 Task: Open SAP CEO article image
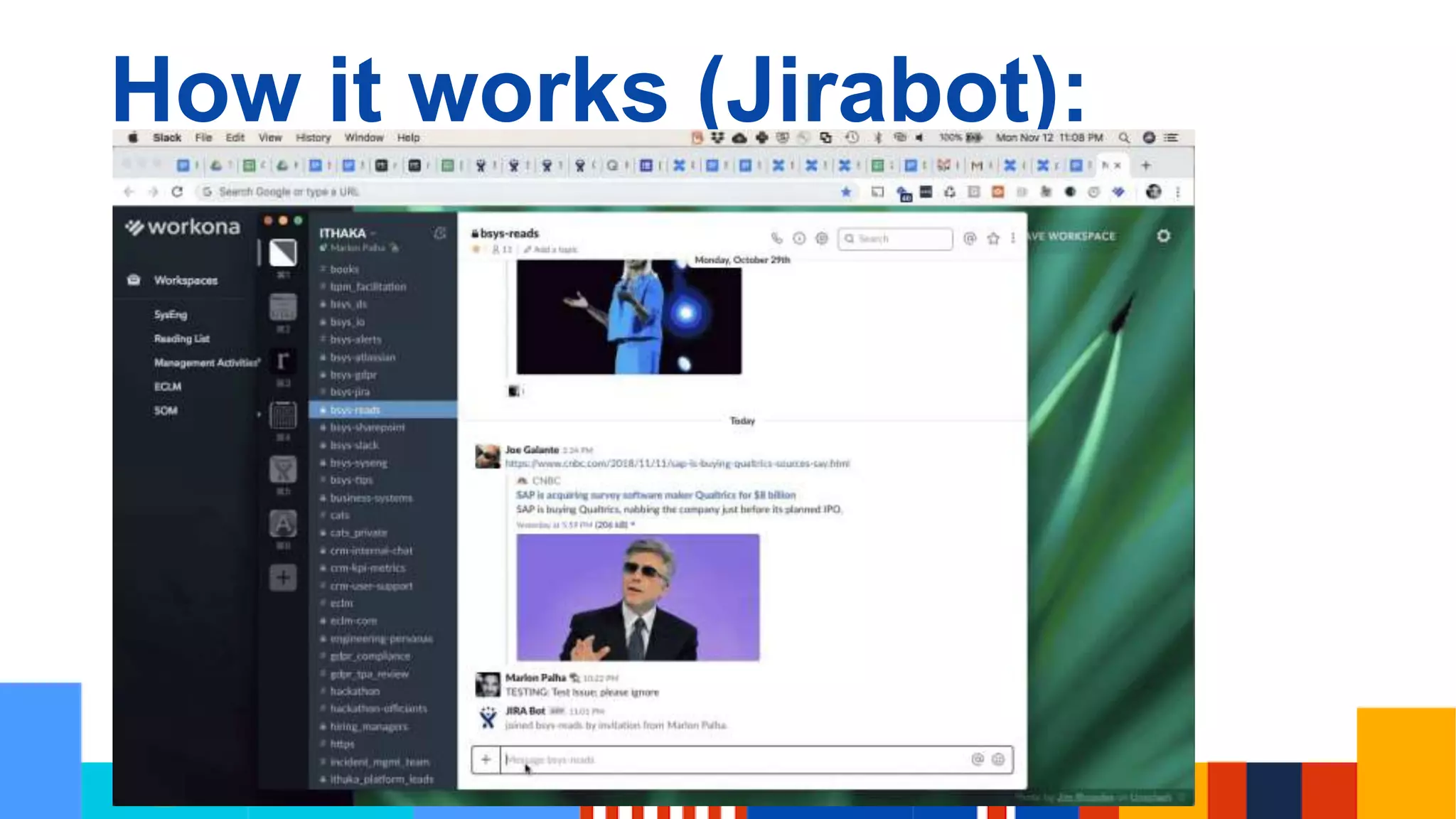pos(638,597)
